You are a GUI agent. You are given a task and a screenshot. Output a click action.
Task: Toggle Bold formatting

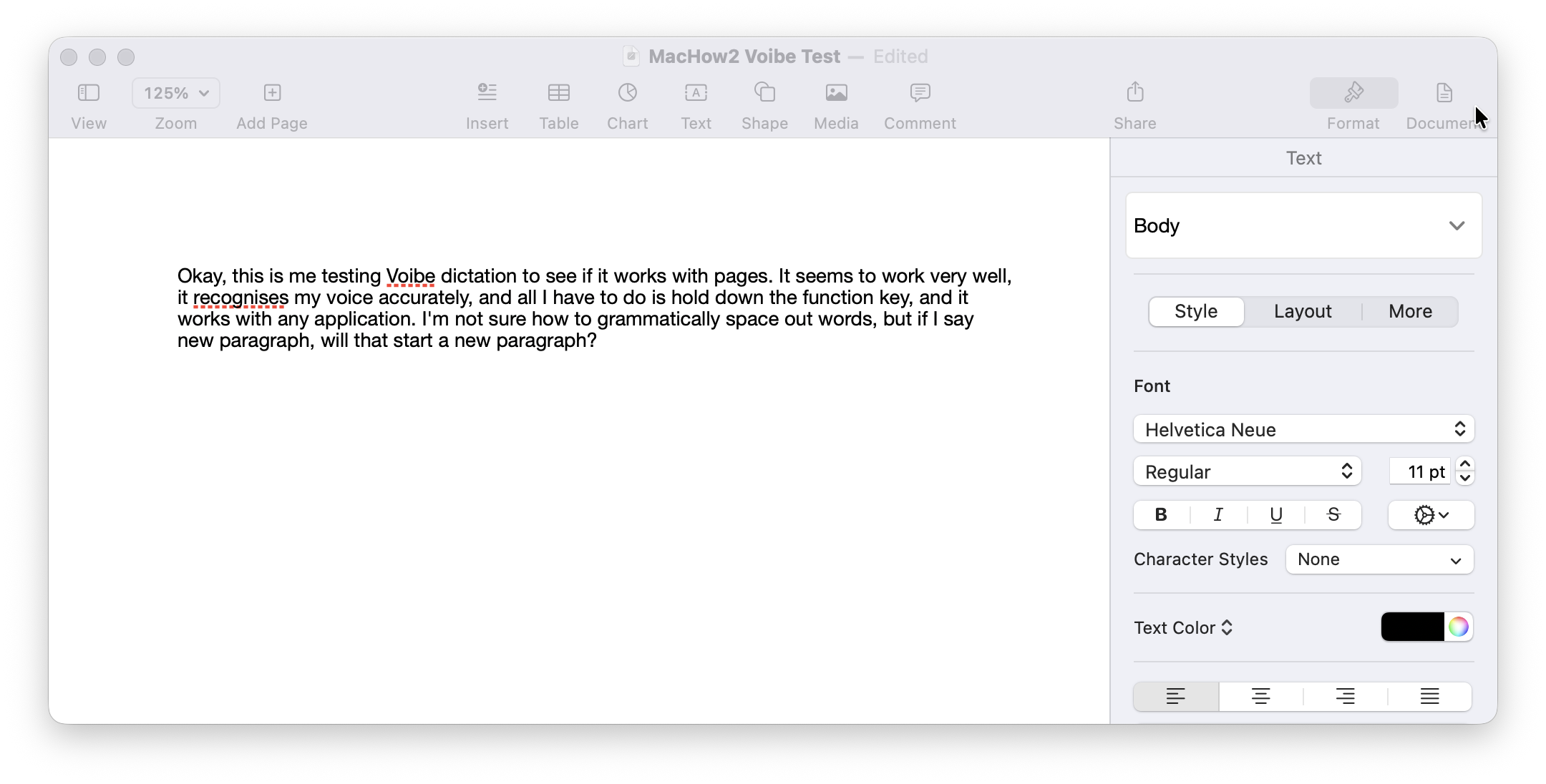coord(1162,514)
